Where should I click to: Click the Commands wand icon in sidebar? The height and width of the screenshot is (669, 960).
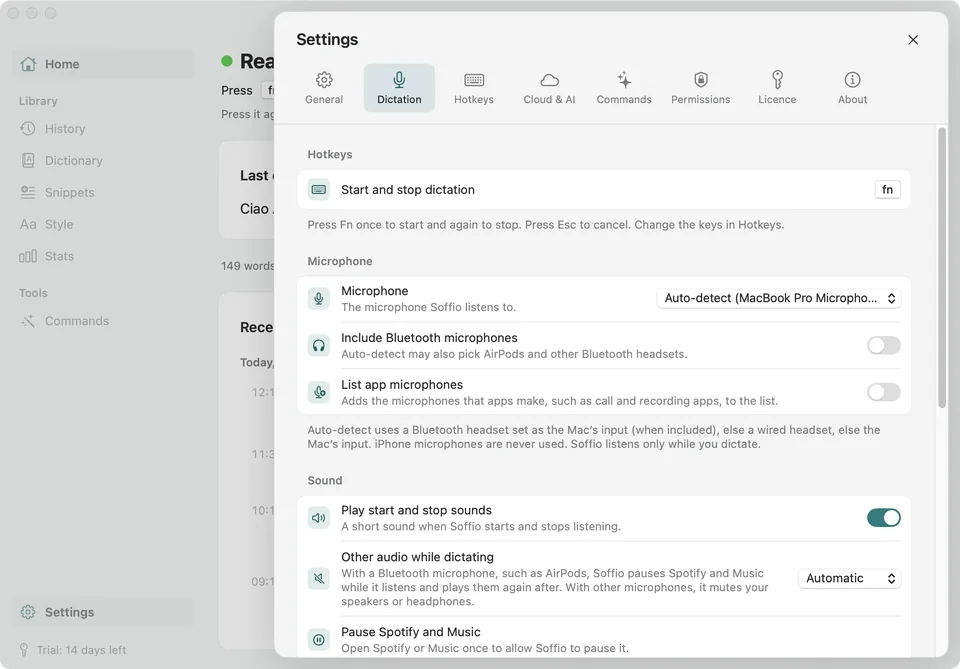pos(28,321)
